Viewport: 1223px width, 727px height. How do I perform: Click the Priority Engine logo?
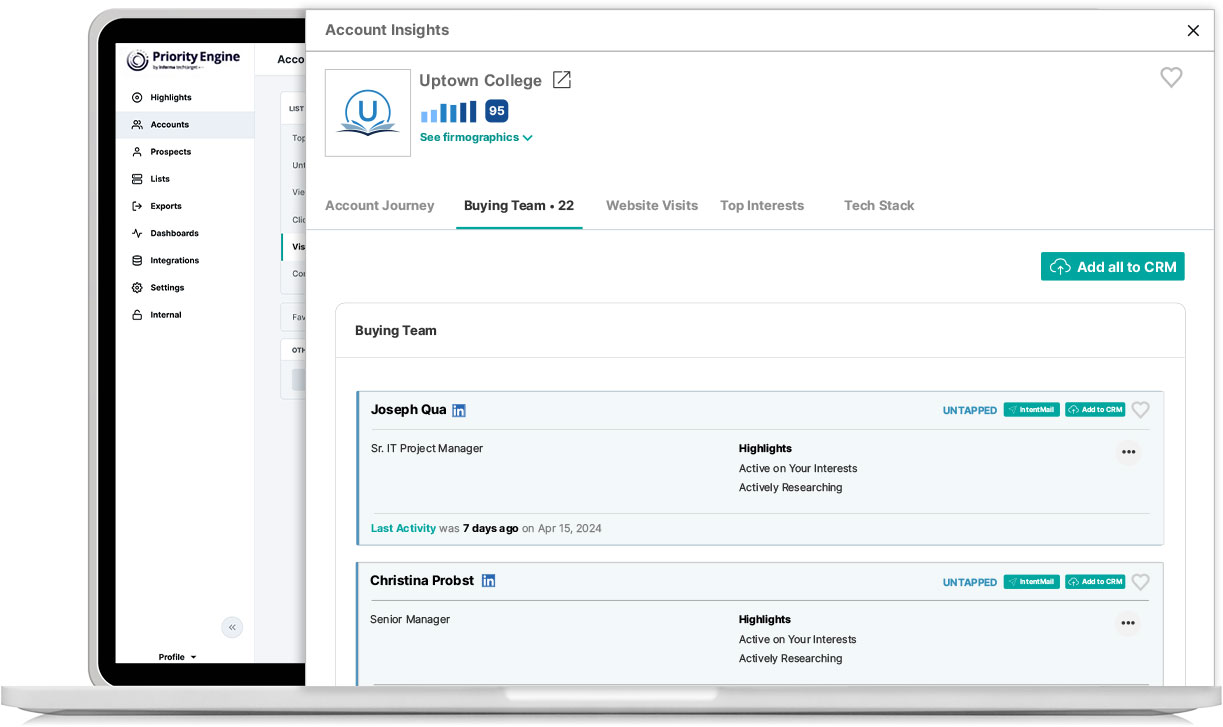[183, 60]
